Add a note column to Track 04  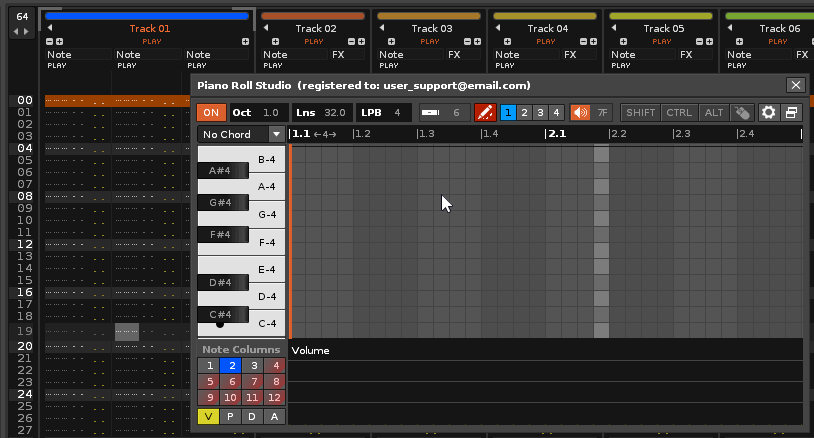pos(507,42)
